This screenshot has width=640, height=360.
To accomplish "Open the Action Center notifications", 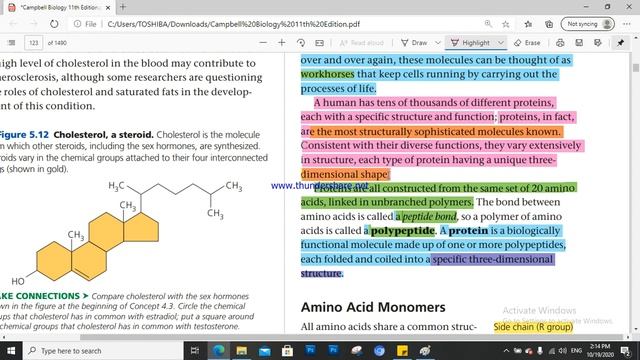I will 625,351.
